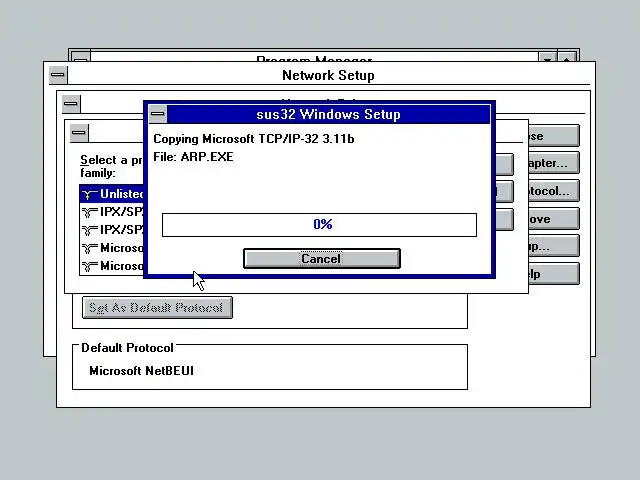Click the Network Setup title bar
The height and width of the screenshot is (480, 640).
[329, 75]
